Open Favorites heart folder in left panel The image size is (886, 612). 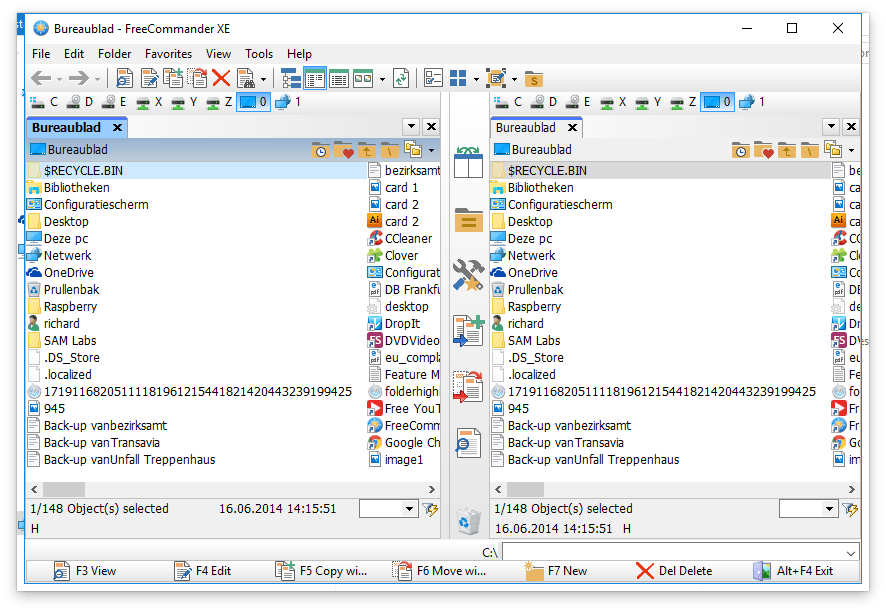click(344, 150)
